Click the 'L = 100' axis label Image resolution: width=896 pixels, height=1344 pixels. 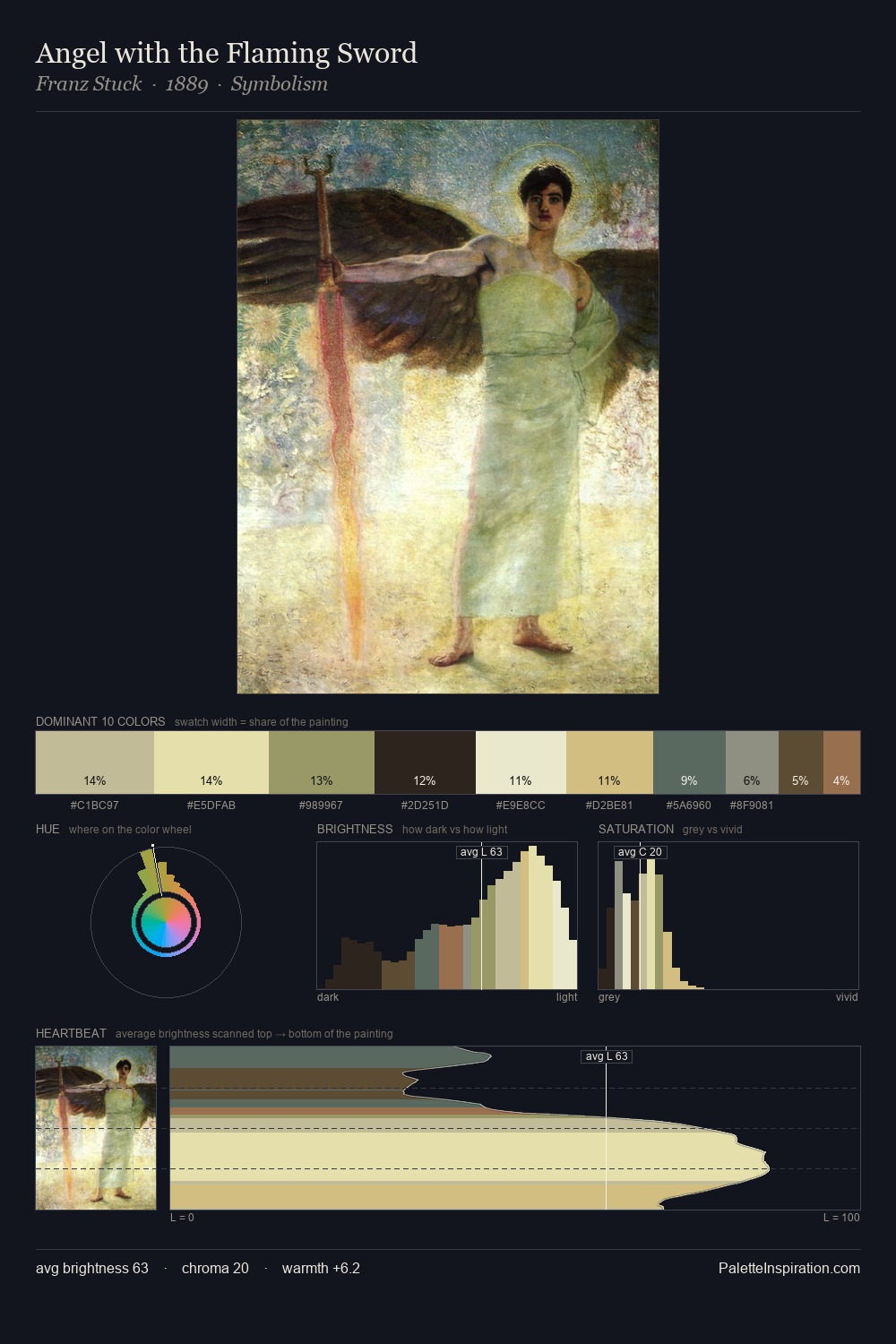[841, 1217]
